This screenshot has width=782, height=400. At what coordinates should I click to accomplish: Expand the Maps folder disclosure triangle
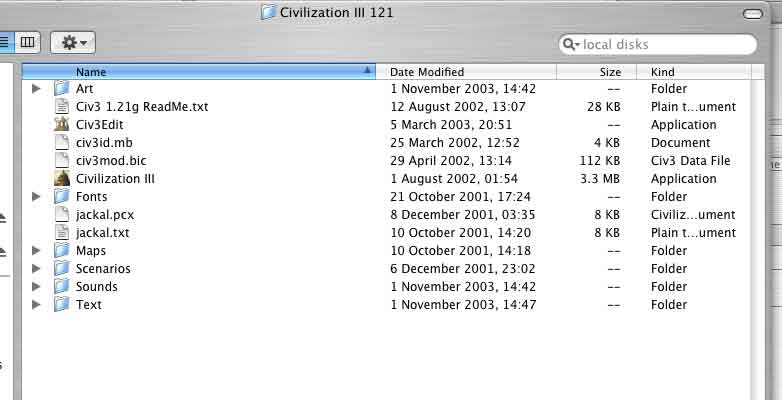tap(36, 250)
